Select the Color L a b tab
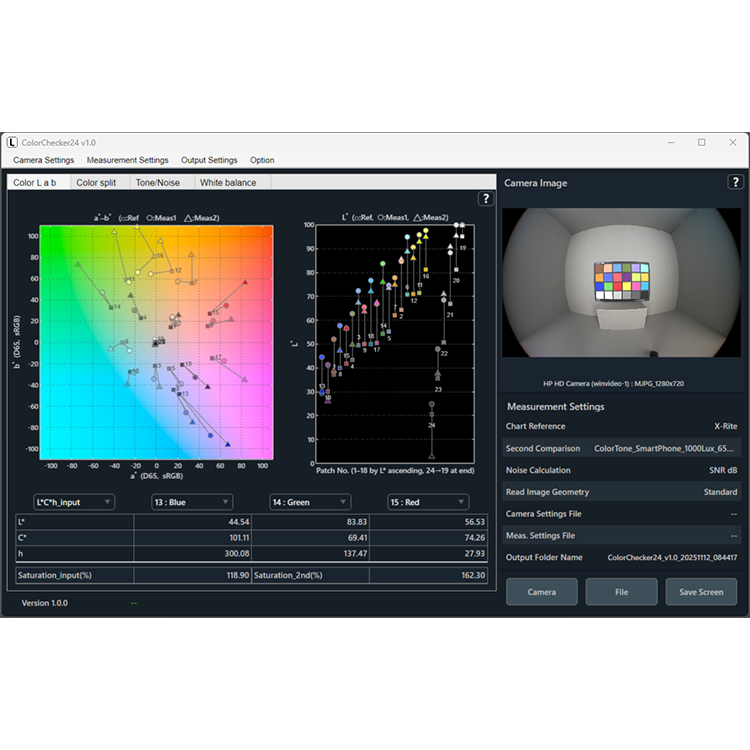The width and height of the screenshot is (750, 750). (x=35, y=183)
